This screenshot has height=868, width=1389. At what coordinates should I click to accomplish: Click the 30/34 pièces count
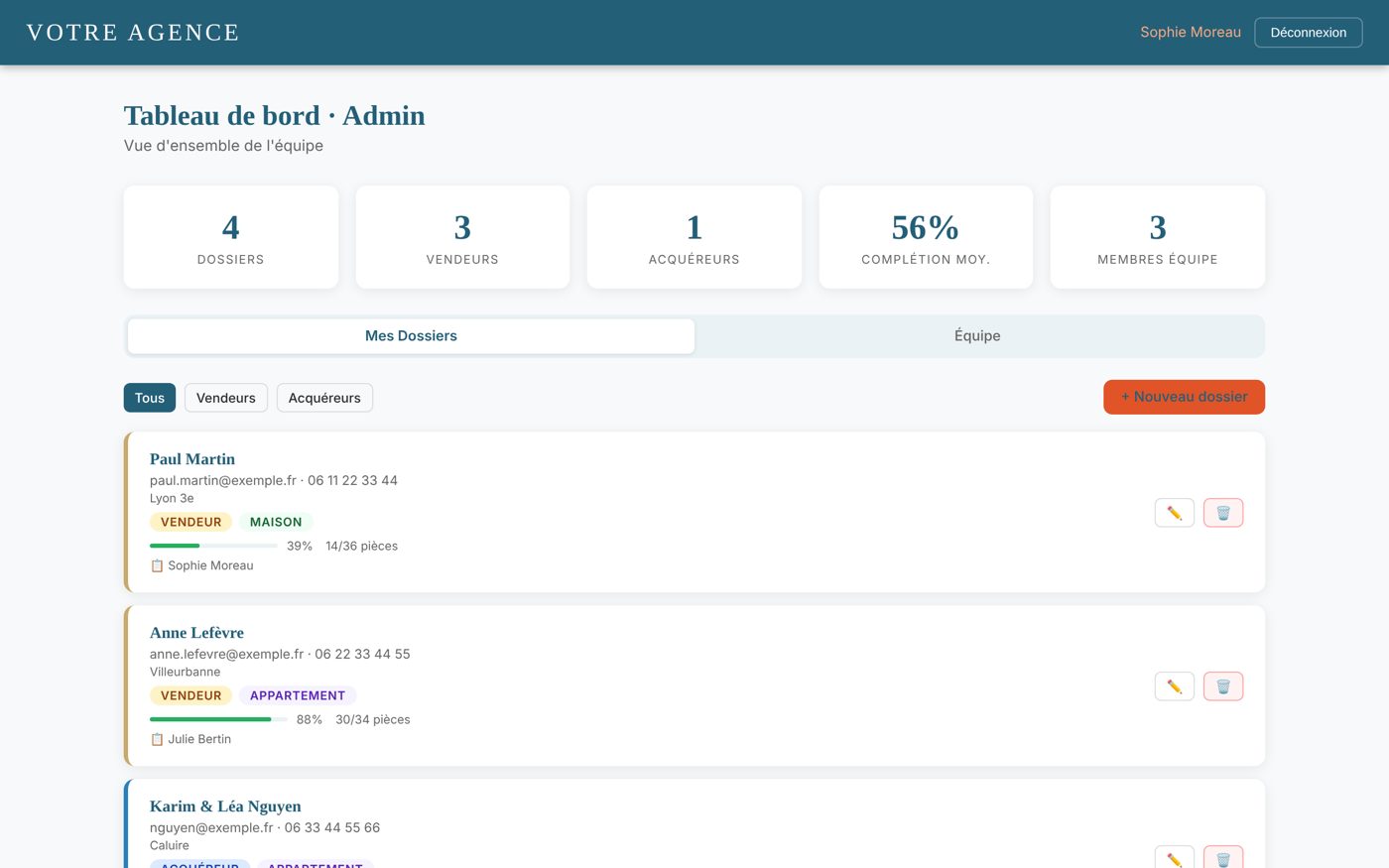372,719
